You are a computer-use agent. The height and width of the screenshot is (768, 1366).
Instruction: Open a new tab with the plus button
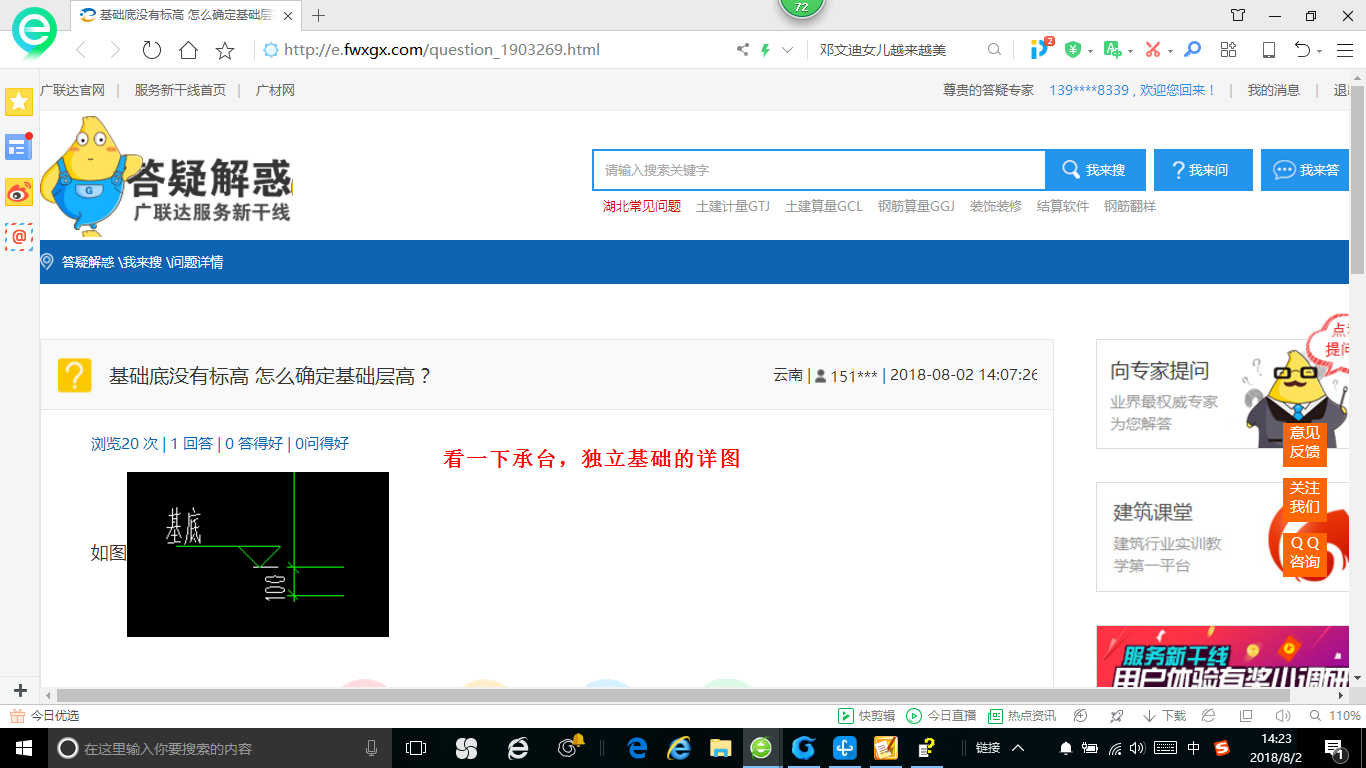318,15
